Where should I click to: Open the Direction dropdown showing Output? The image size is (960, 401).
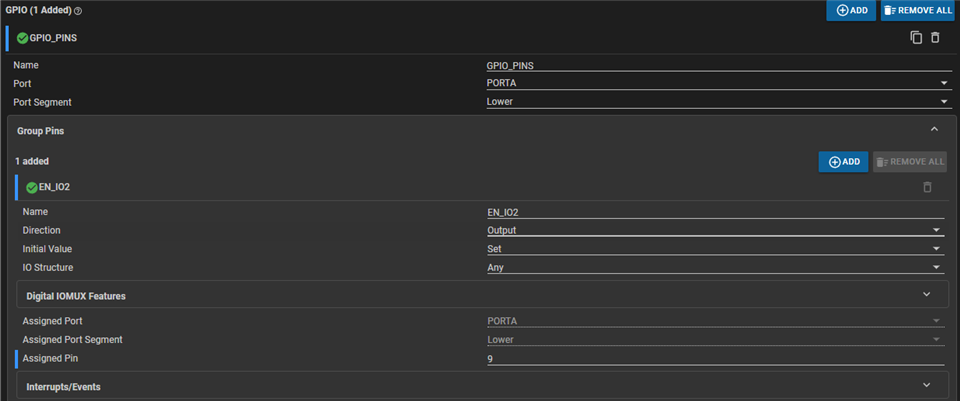point(715,230)
